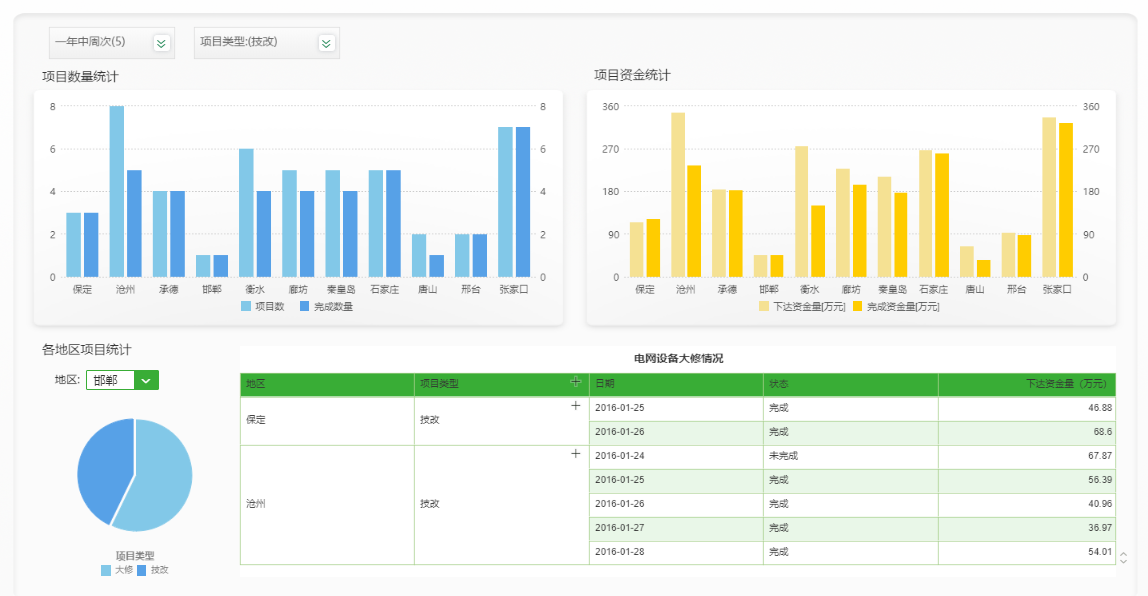Click the 状态 column header
Screen dimensions: 1148x596
point(851,384)
